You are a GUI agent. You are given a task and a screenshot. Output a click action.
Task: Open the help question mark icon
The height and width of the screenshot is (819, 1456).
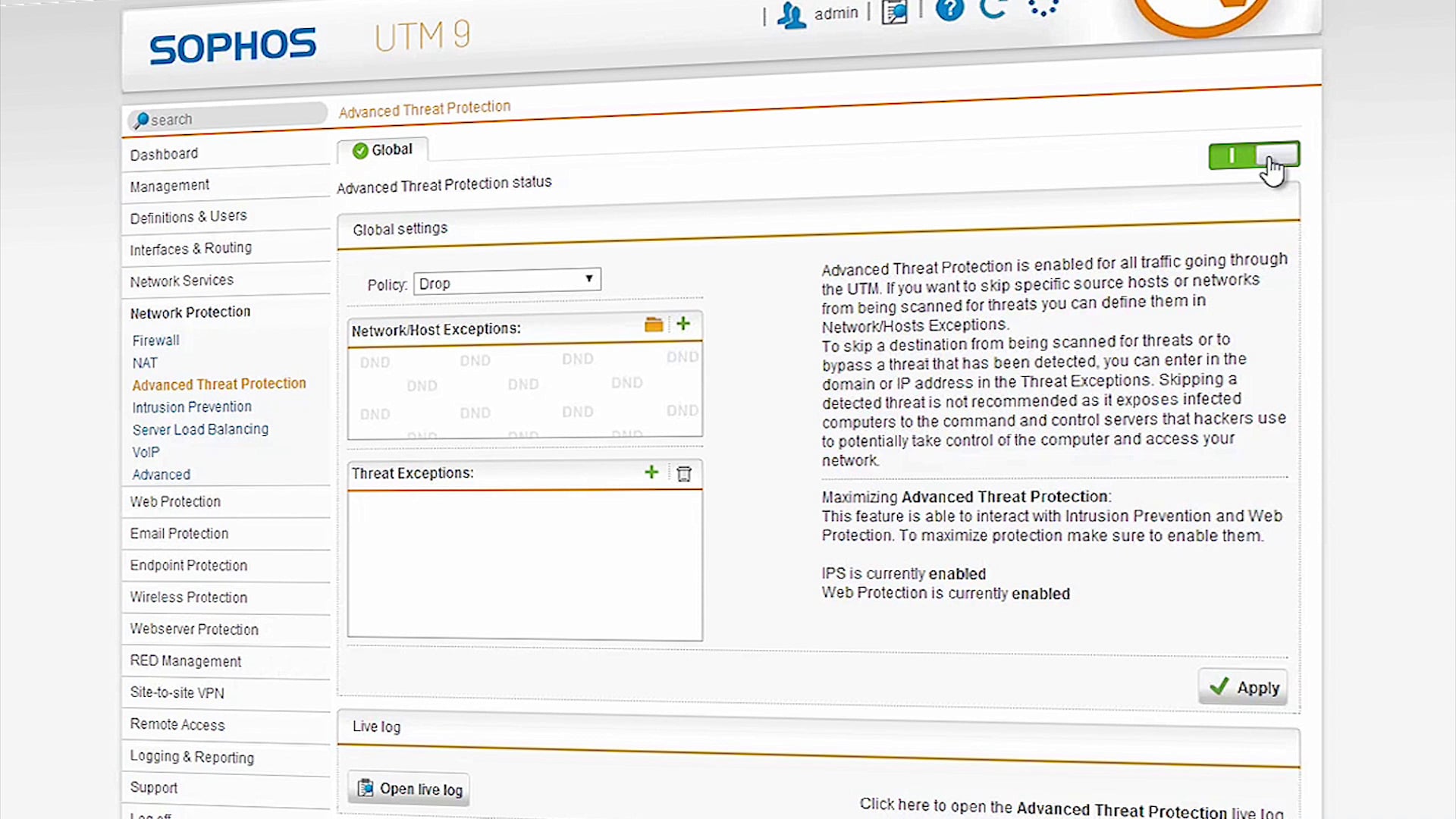tap(949, 9)
